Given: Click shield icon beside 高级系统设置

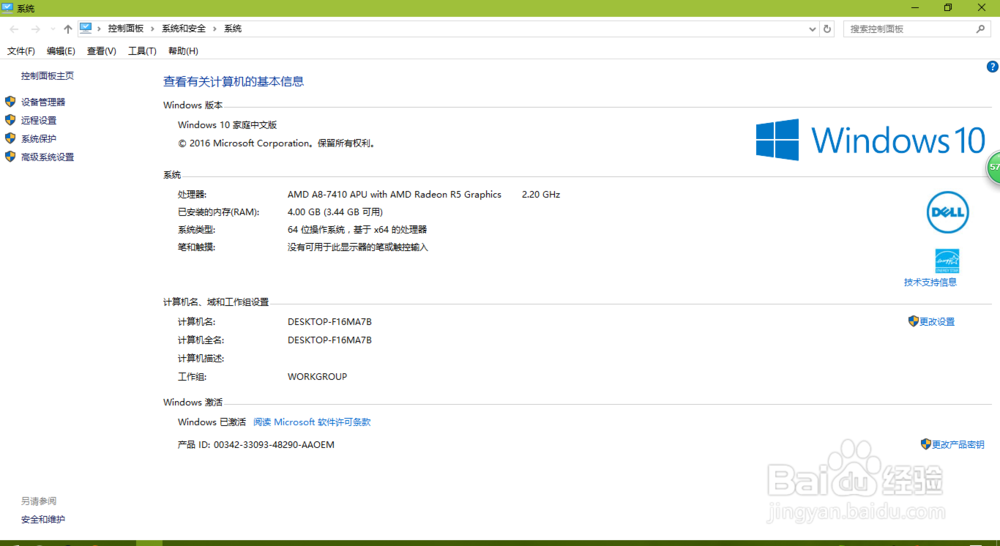Looking at the screenshot, I should tap(10, 156).
